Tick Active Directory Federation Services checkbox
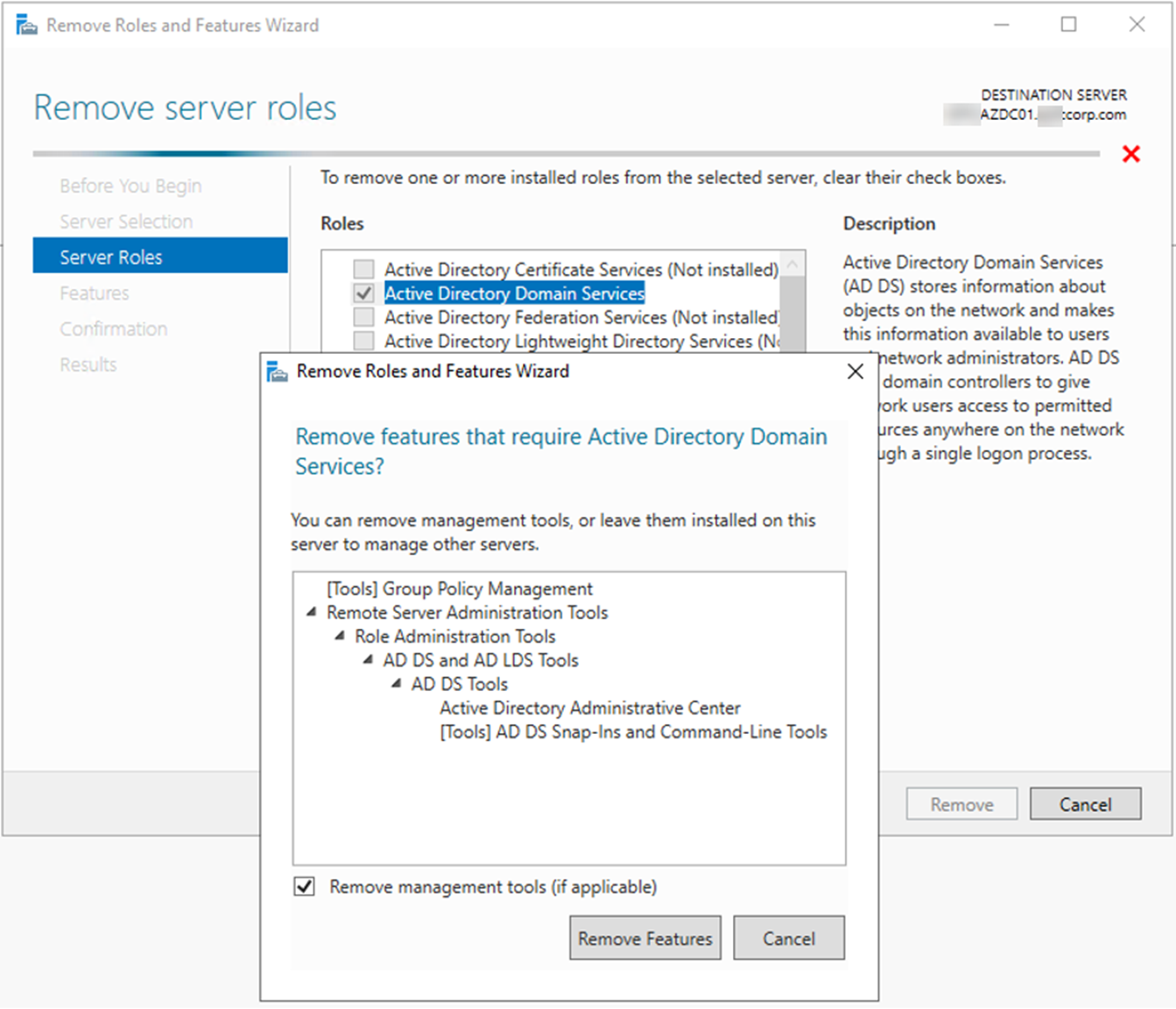This screenshot has height=1009, width=1176. coord(364,317)
